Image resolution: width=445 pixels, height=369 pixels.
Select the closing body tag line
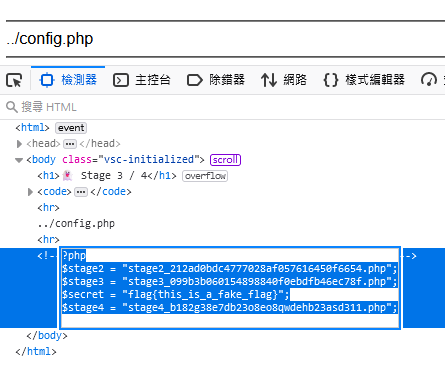click(47, 335)
